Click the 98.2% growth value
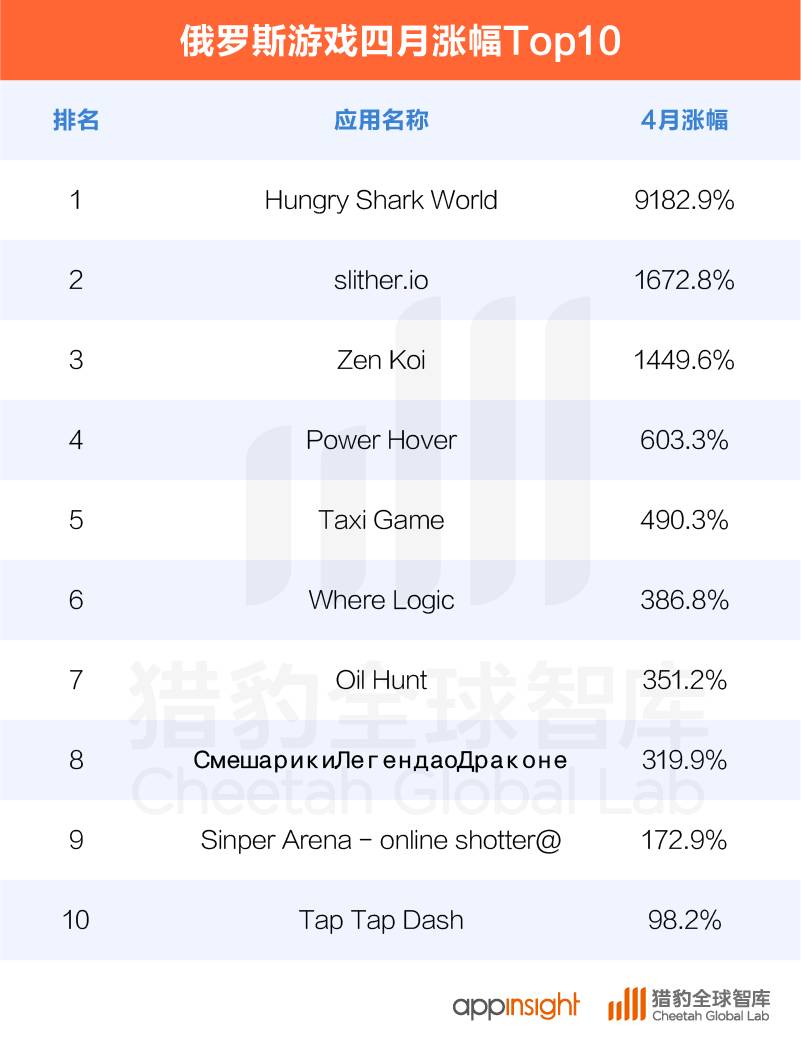 [x=684, y=920]
